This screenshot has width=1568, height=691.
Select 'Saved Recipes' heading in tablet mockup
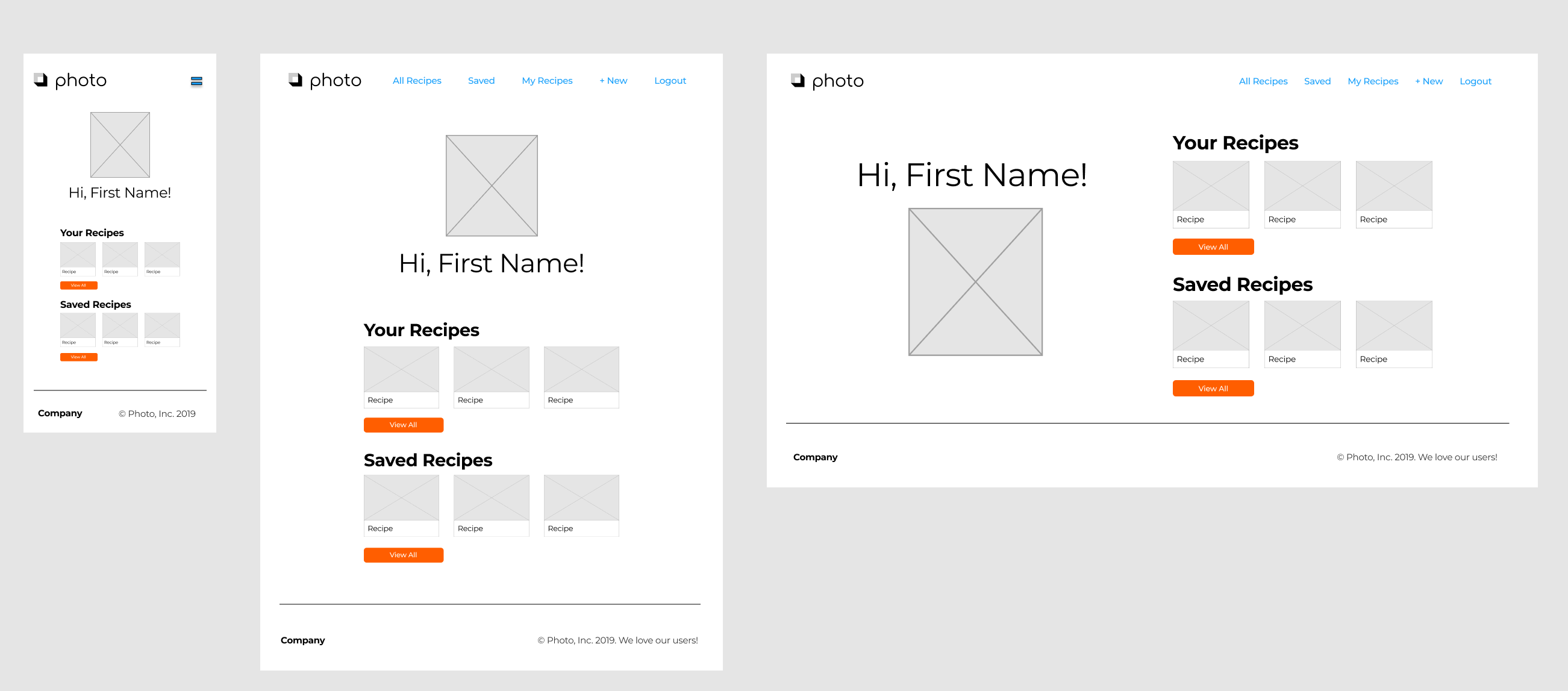click(428, 460)
